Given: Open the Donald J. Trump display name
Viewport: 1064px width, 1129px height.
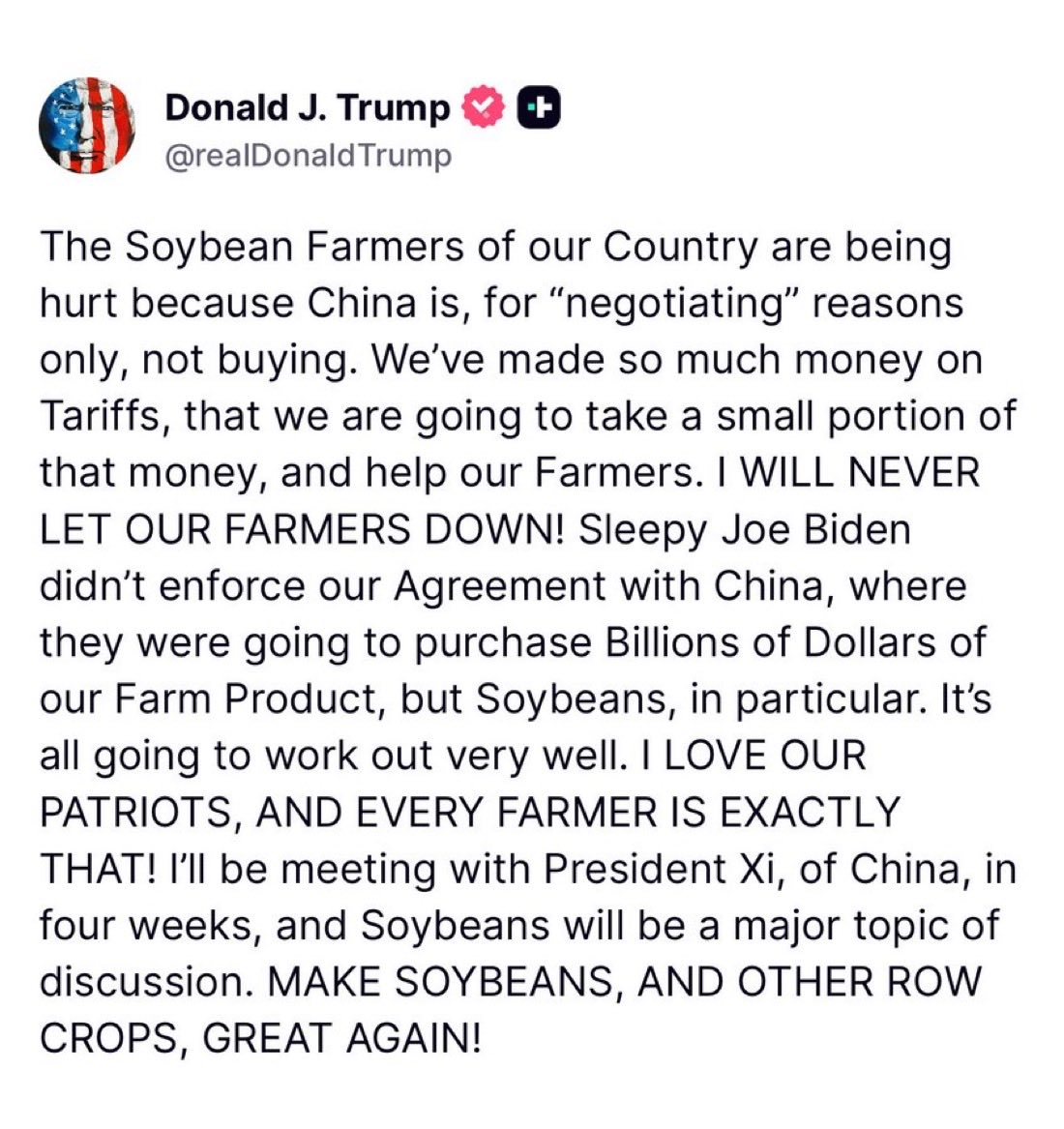Looking at the screenshot, I should coord(307,108).
